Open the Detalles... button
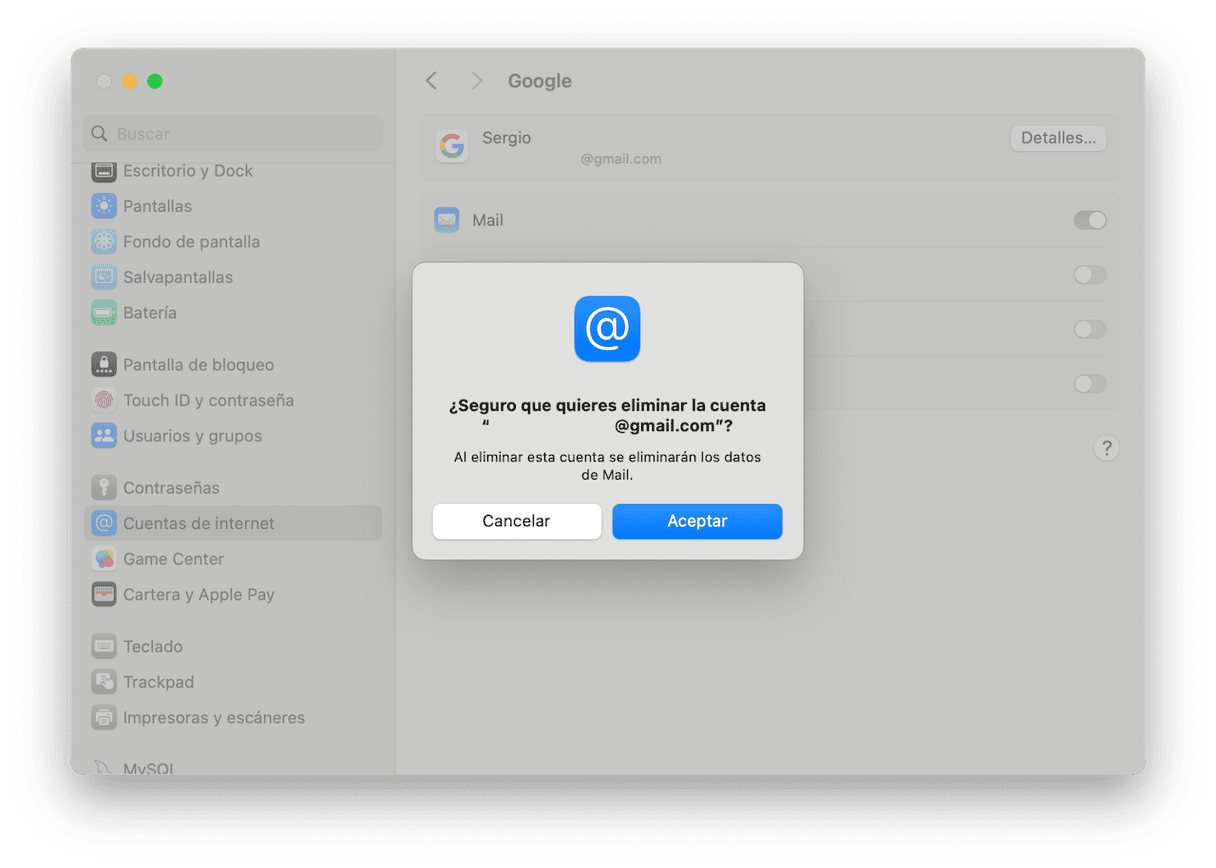Image resolution: width=1216 pixels, height=868 pixels. (1058, 138)
